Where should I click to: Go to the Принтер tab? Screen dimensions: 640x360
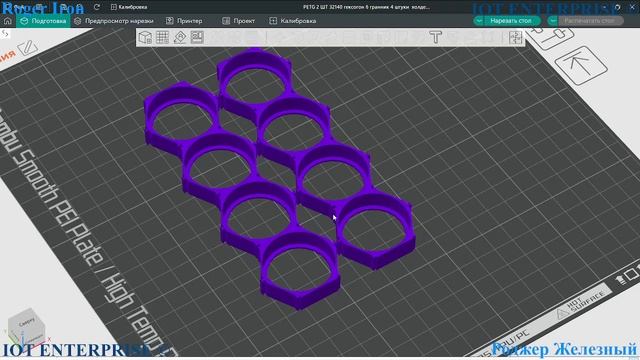[x=184, y=21]
